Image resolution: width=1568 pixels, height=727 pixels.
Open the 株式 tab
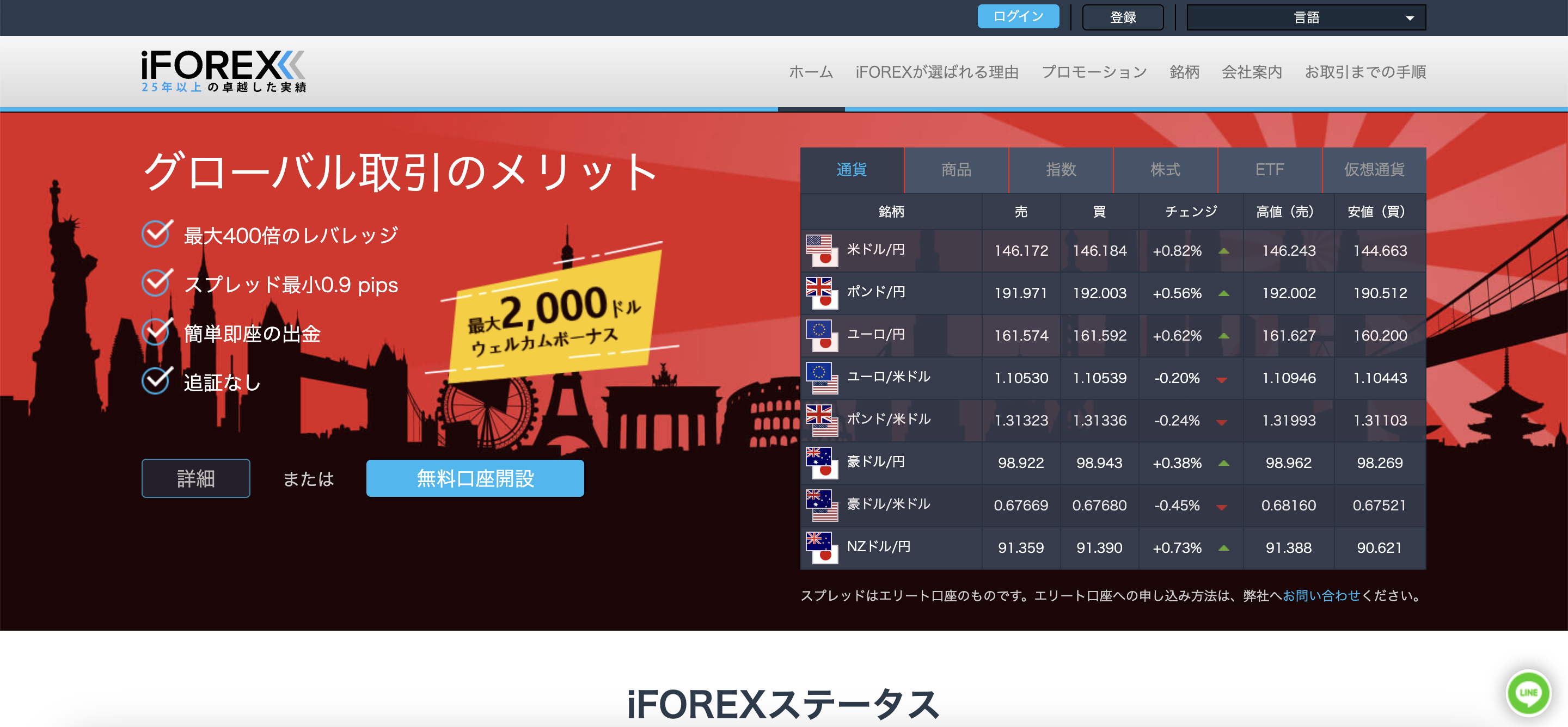1165,170
